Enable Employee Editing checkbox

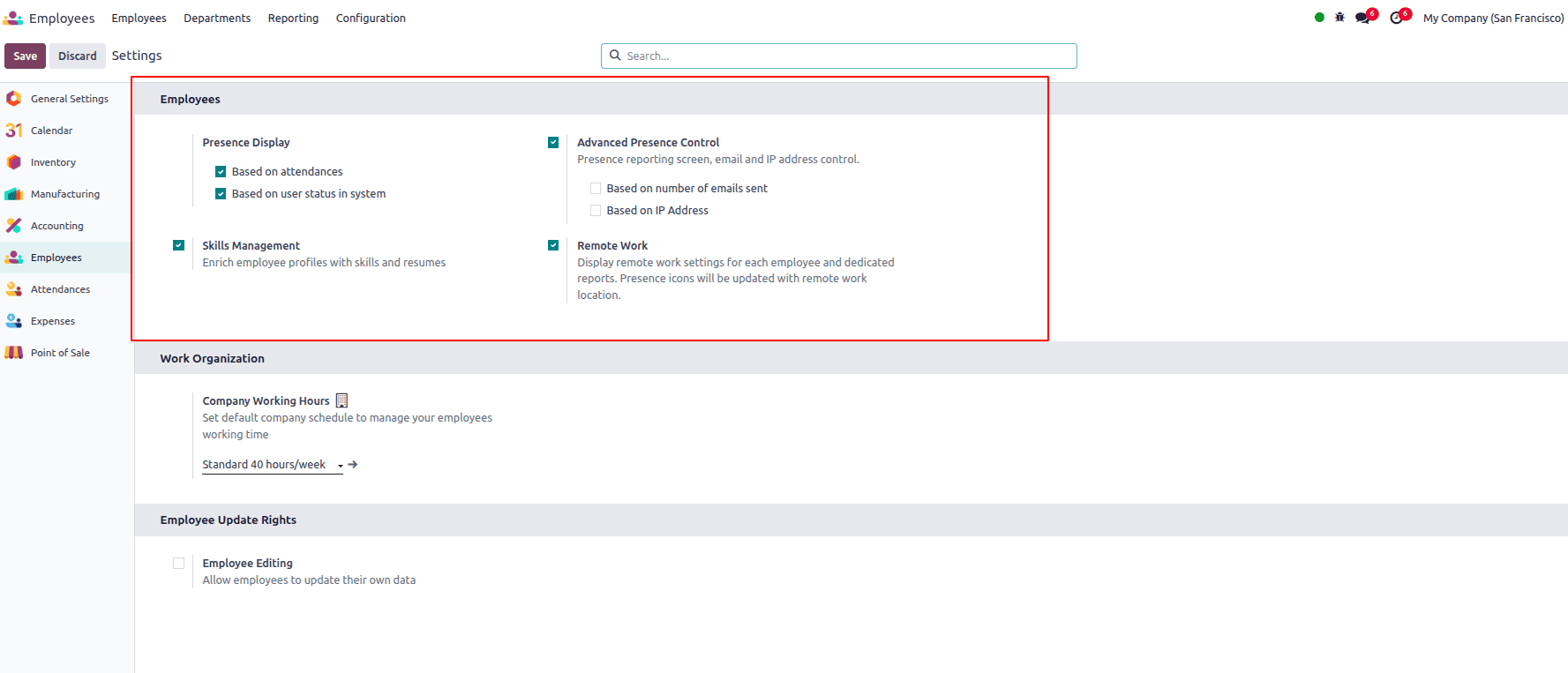tap(179, 563)
